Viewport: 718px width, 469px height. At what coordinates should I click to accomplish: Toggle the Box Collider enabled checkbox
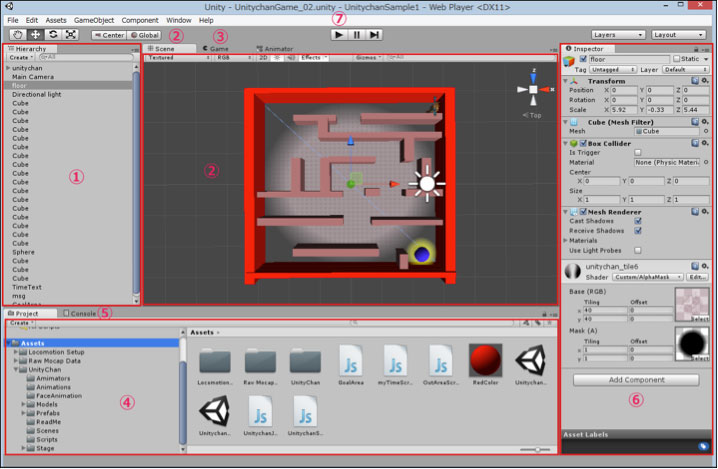[583, 143]
